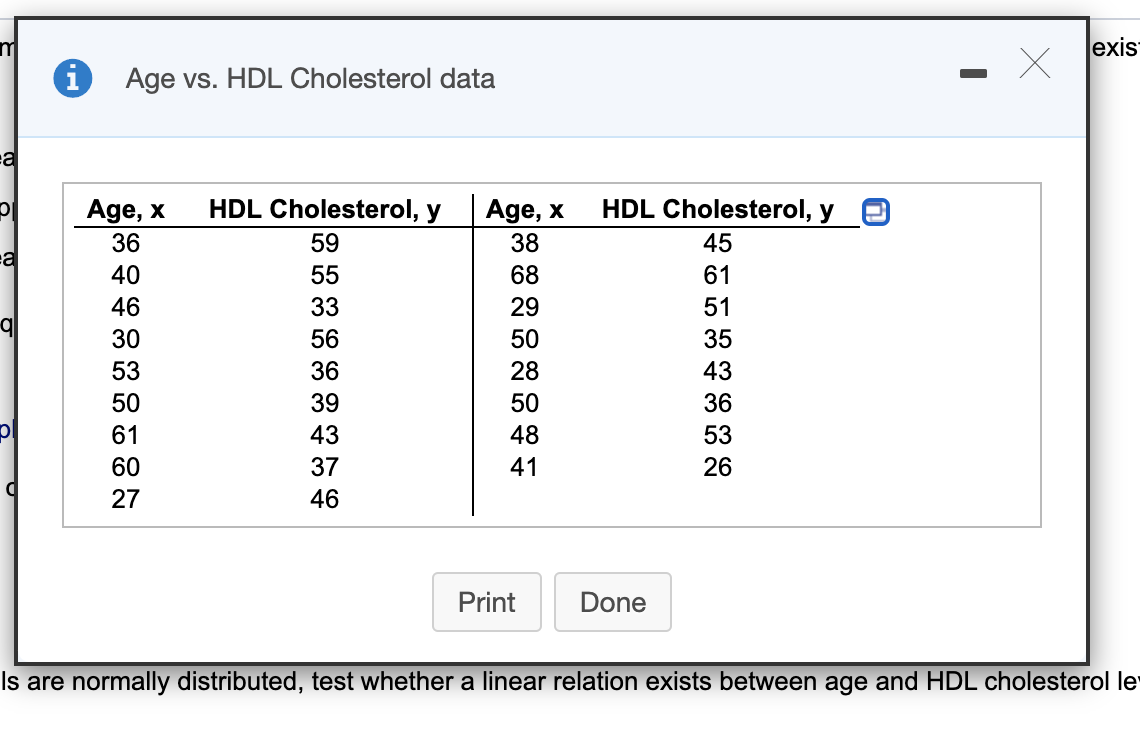Select the left "HDL Cholesterol, y" header
The height and width of the screenshot is (730, 1140).
pos(324,210)
